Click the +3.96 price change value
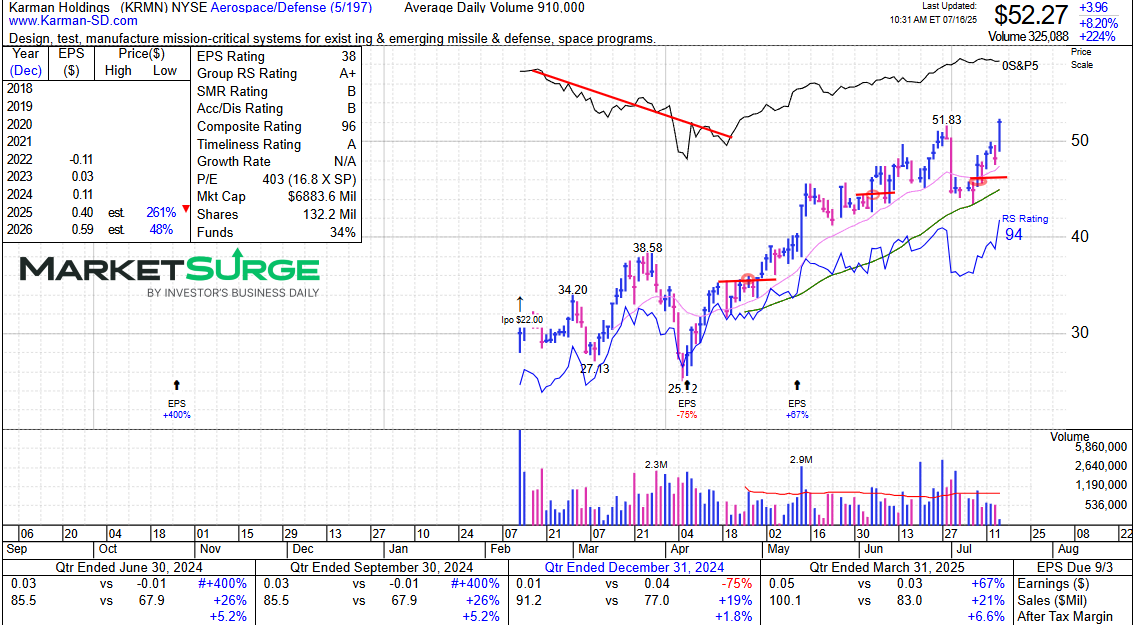 click(1094, 7)
